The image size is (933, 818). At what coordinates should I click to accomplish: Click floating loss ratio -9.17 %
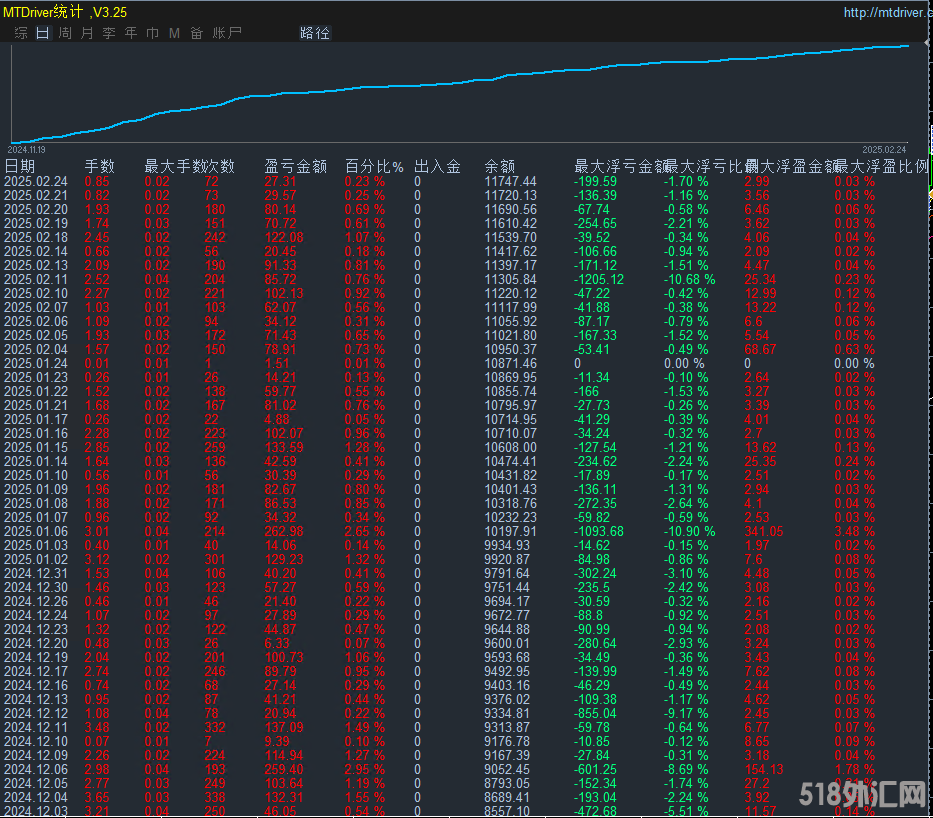click(x=686, y=713)
